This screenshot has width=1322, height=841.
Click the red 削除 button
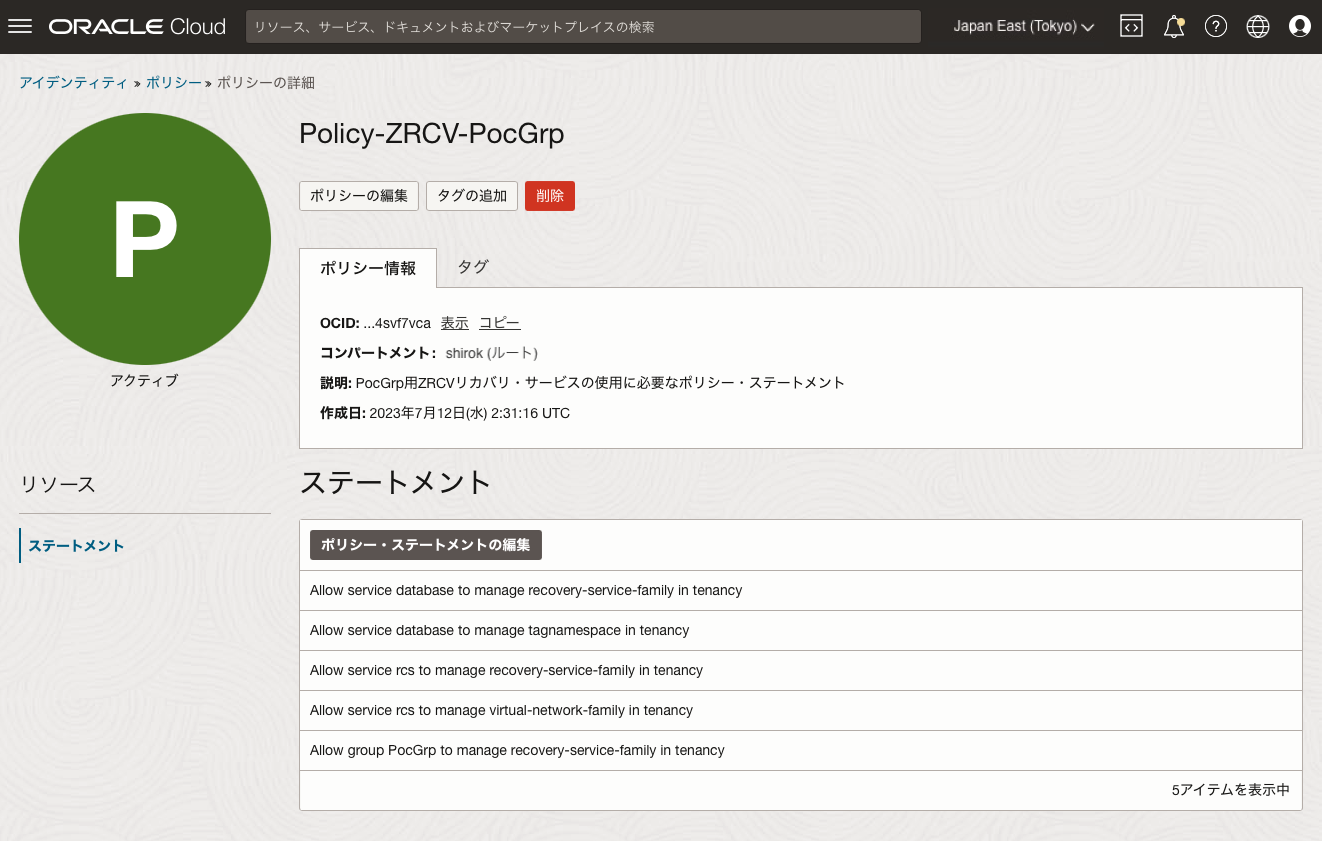coord(550,196)
